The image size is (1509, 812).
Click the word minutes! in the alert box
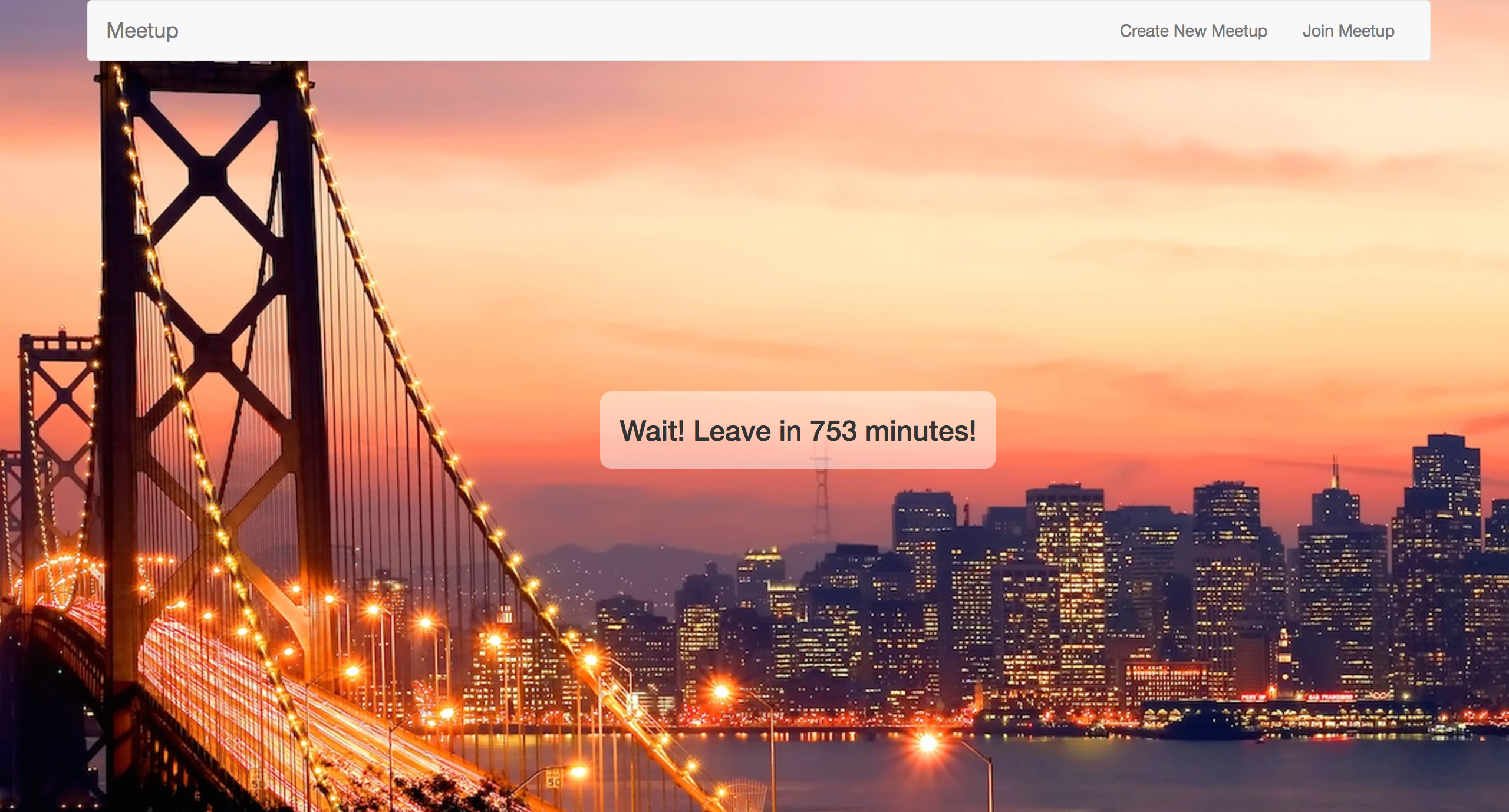tap(920, 431)
